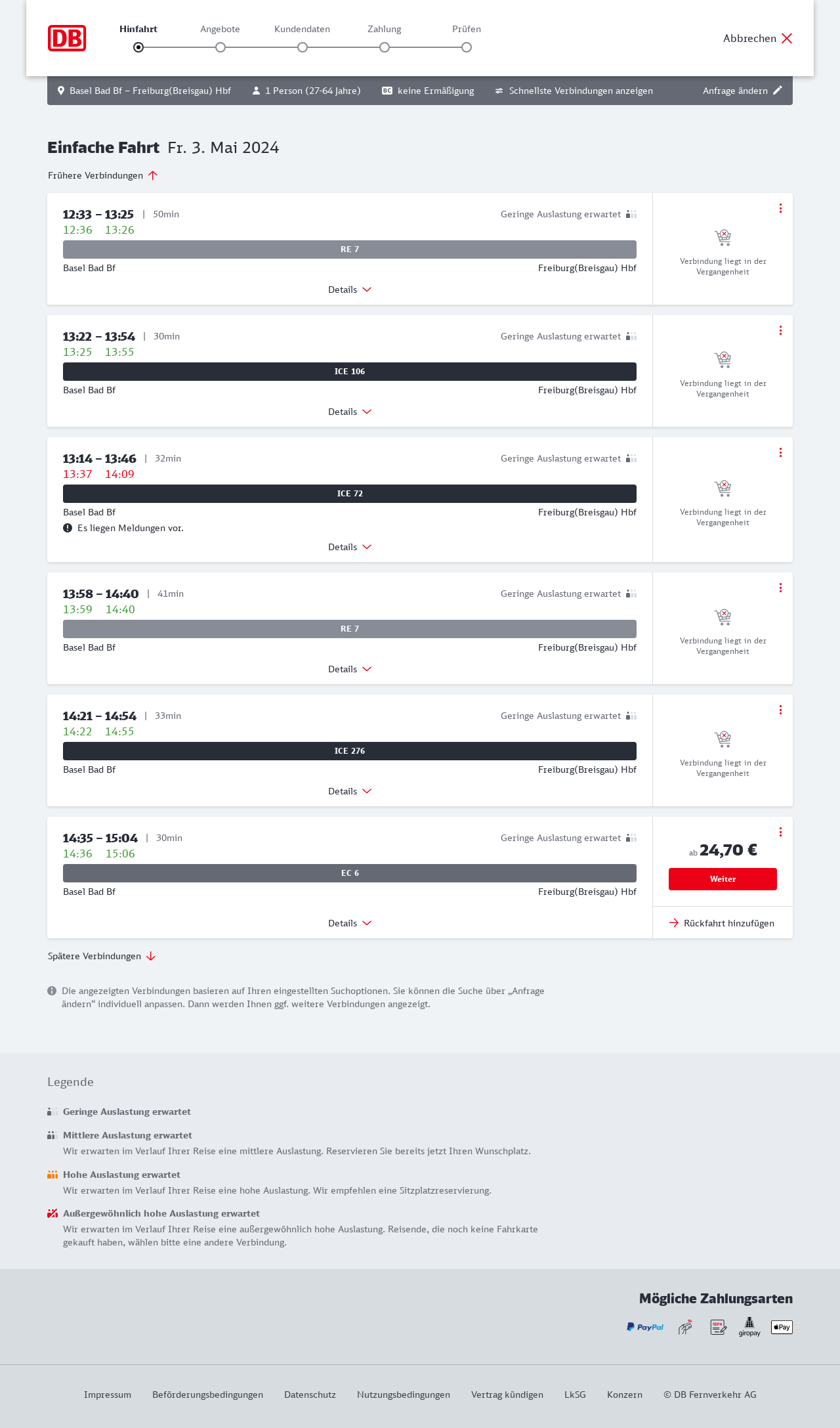840x1428 pixels.
Task: Open three-dot menu for RE 7 12:33 connection
Action: (x=780, y=208)
